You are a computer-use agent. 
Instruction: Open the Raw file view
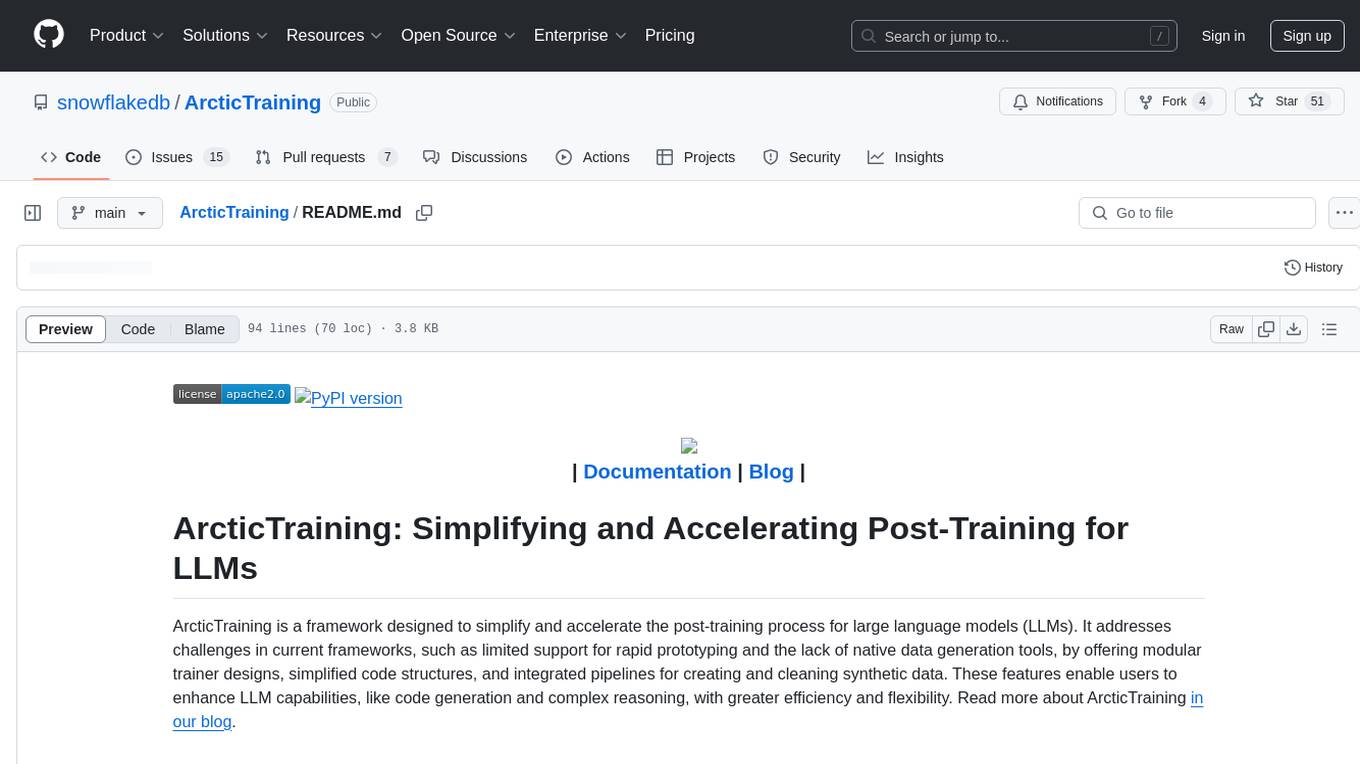[1231, 329]
